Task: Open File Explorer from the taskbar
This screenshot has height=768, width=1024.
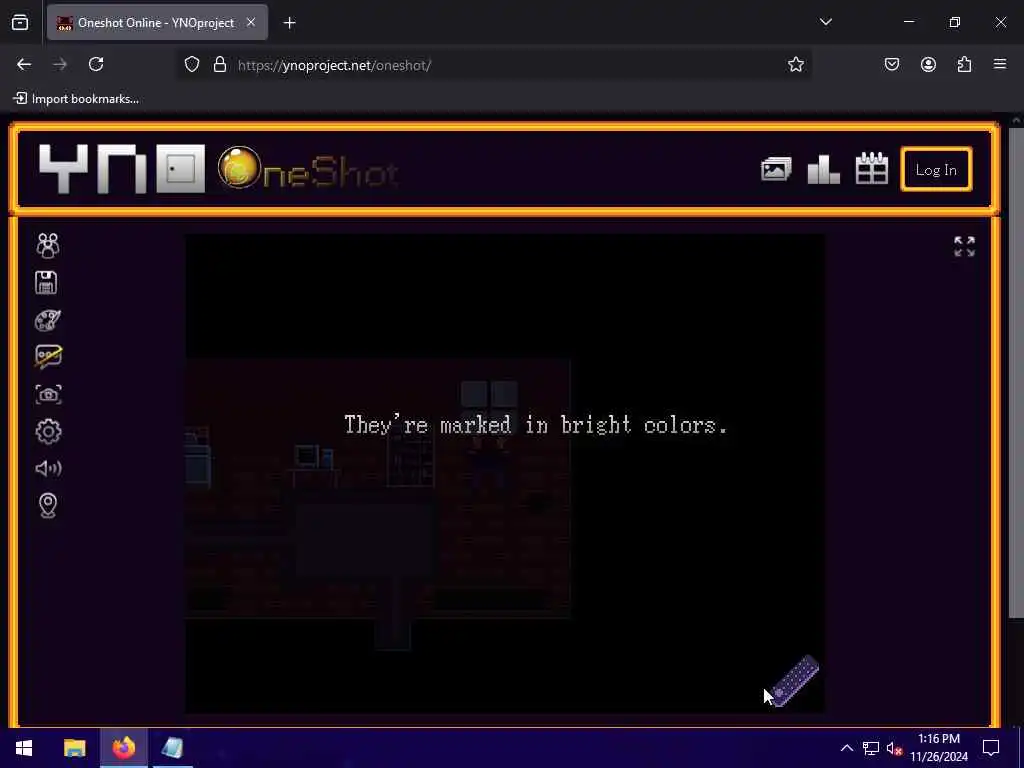Action: [74, 748]
